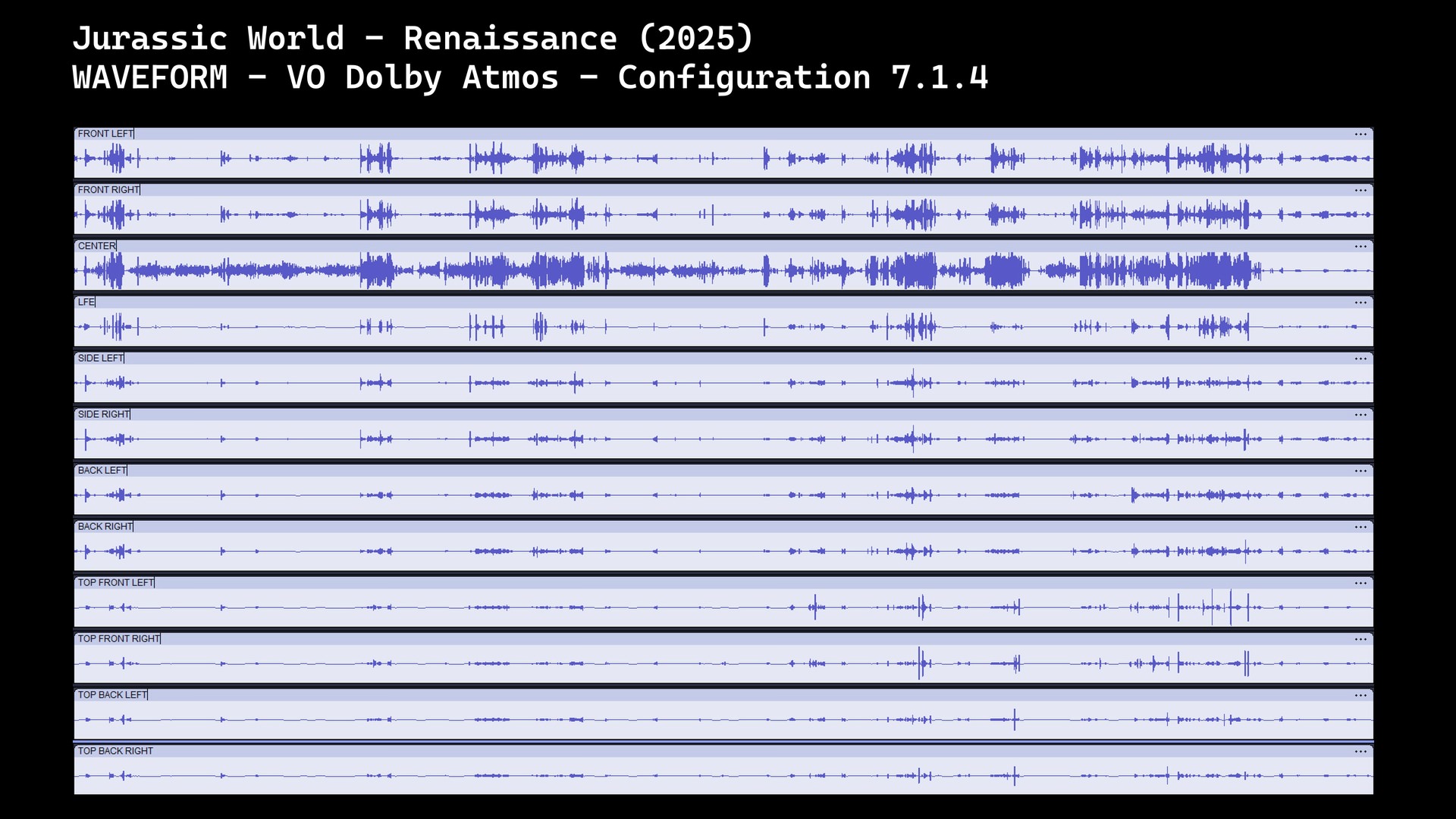Viewport: 1456px width, 819px height.
Task: Select the FRONT LEFT track header bar
Action: pyautogui.click(x=720, y=134)
